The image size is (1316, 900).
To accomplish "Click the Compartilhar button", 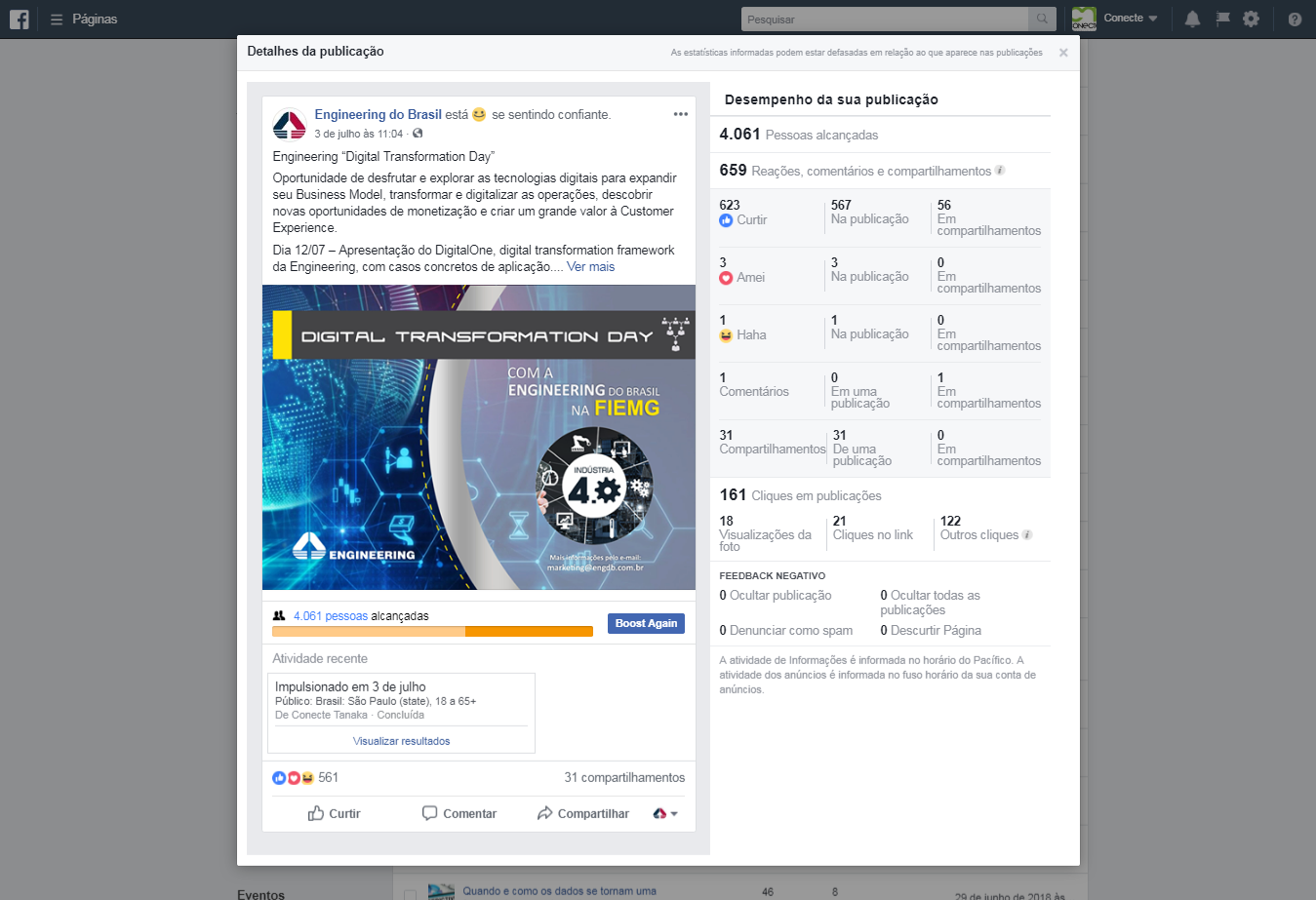I will pyautogui.click(x=582, y=813).
